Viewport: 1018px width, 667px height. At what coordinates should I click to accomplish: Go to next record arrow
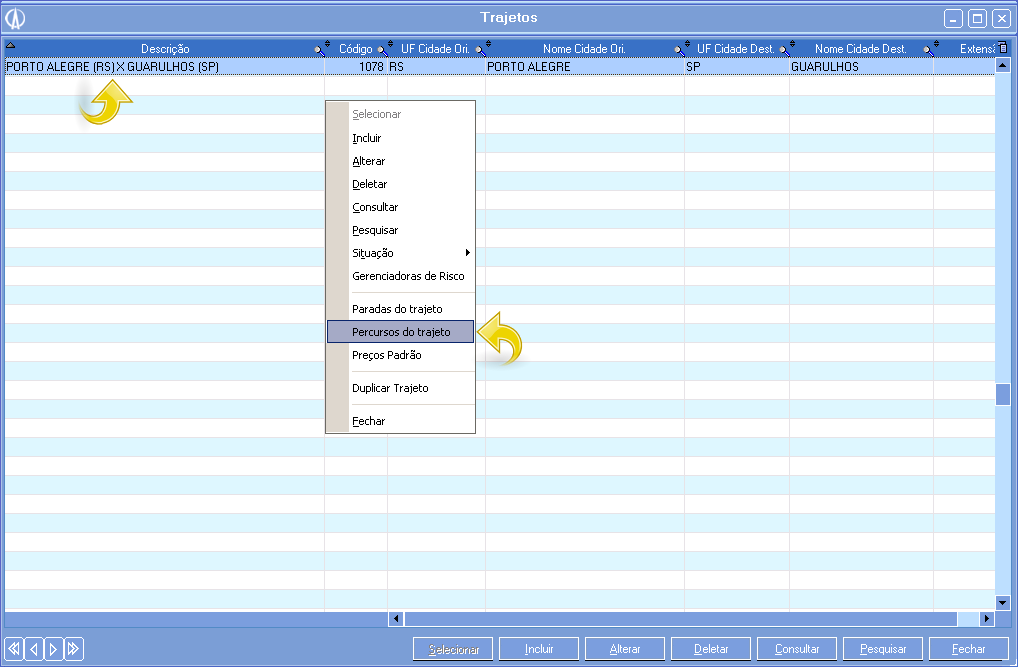53,649
